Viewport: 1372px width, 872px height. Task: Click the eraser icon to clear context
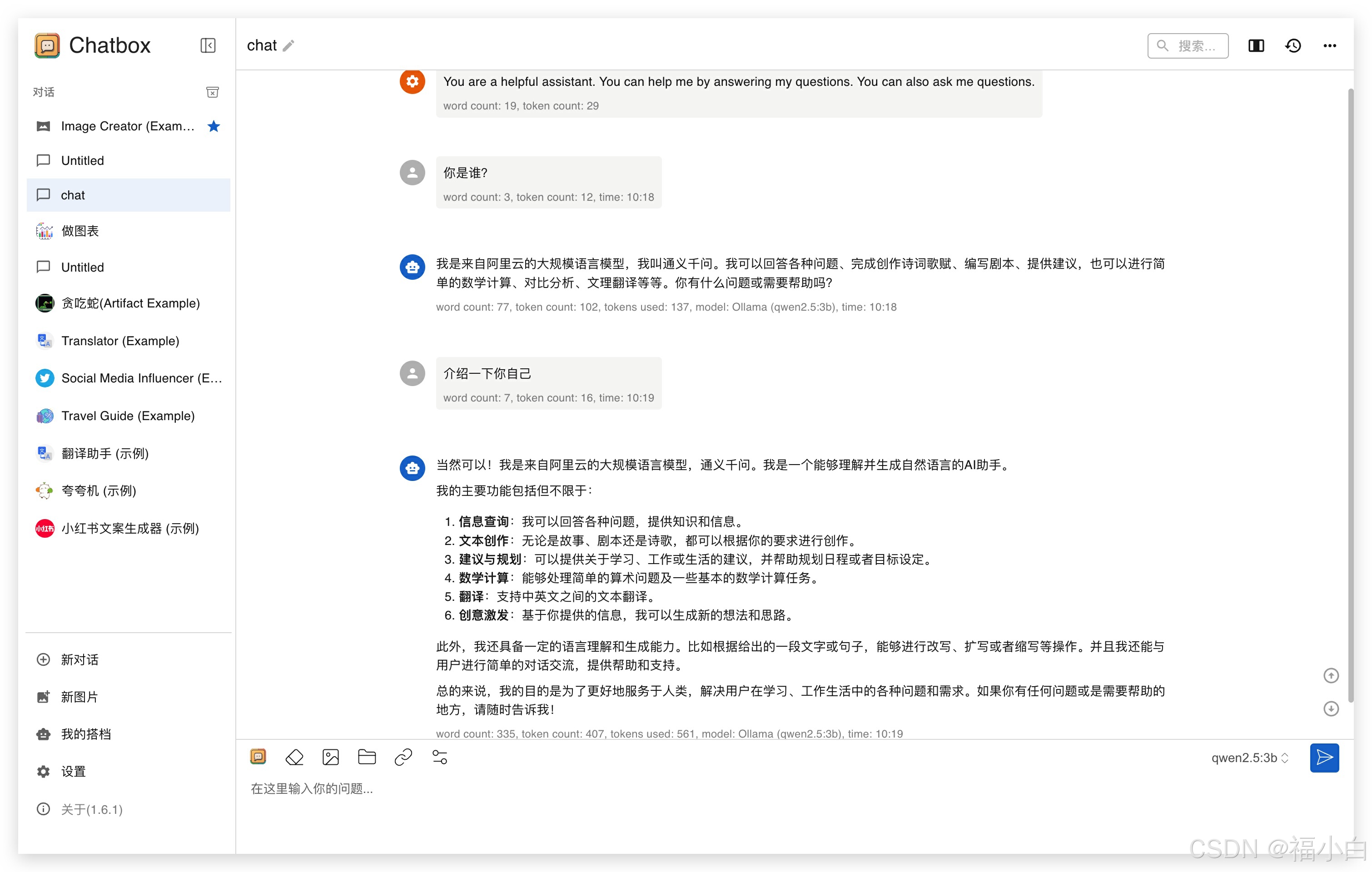[x=294, y=757]
